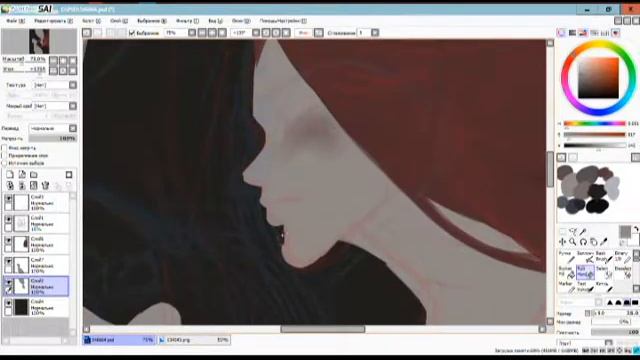This screenshot has width=640, height=360.
Task: Pick the flat-top brush tip shape
Action: (635, 302)
